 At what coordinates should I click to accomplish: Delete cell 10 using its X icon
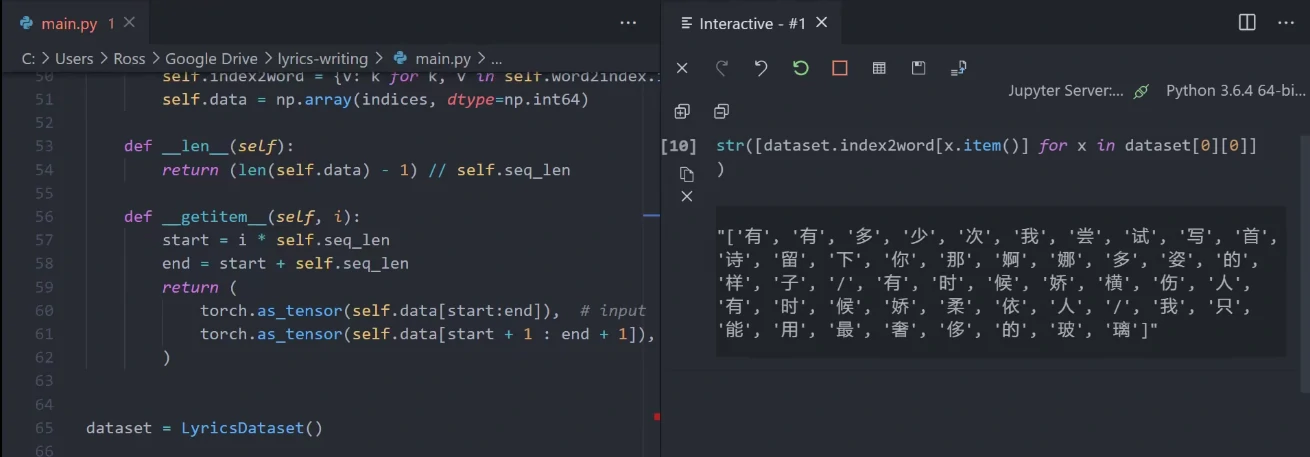point(686,196)
